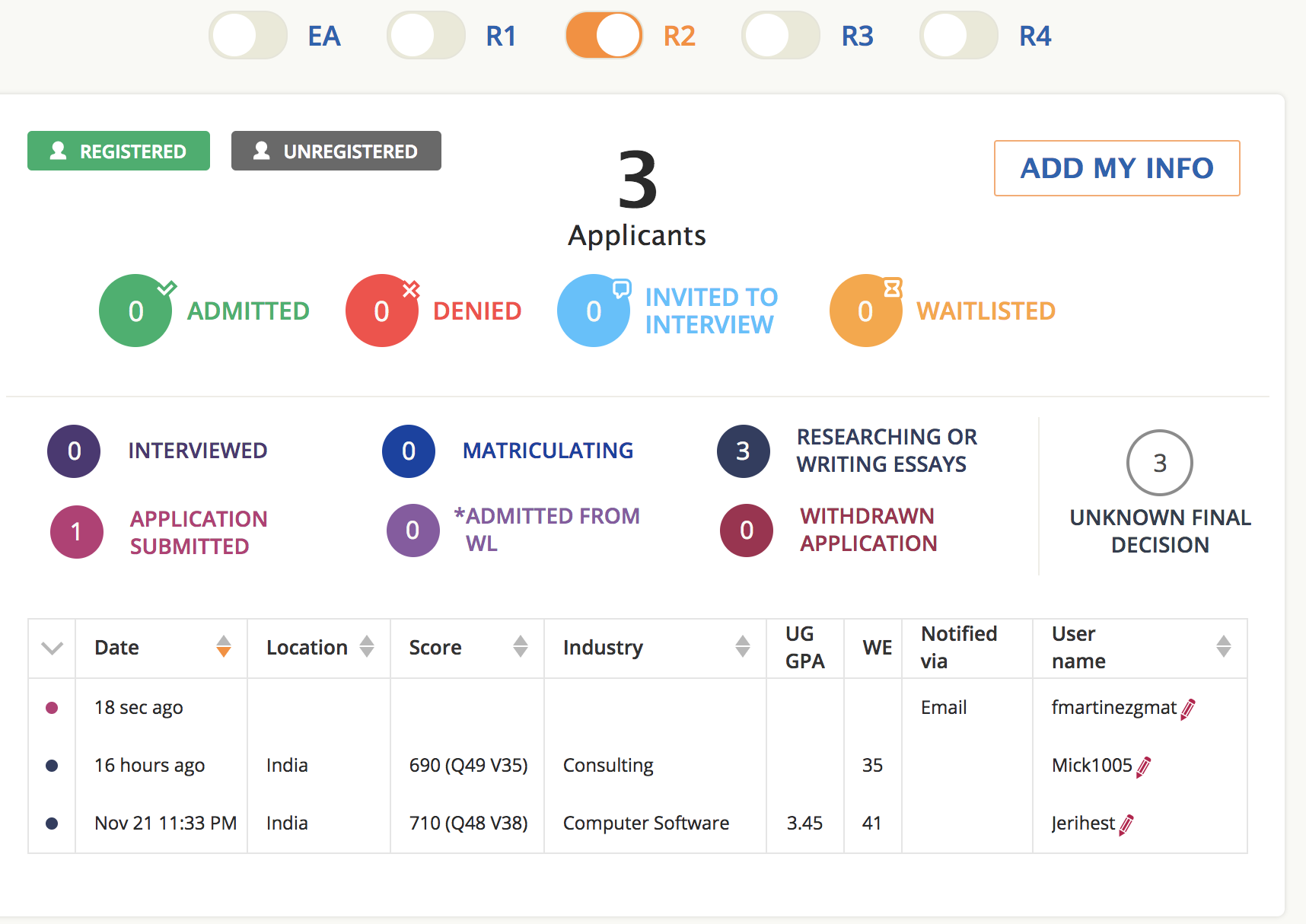The height and width of the screenshot is (924, 1306).
Task: Open the Researching or Writing Essays filter
Action: click(x=744, y=451)
